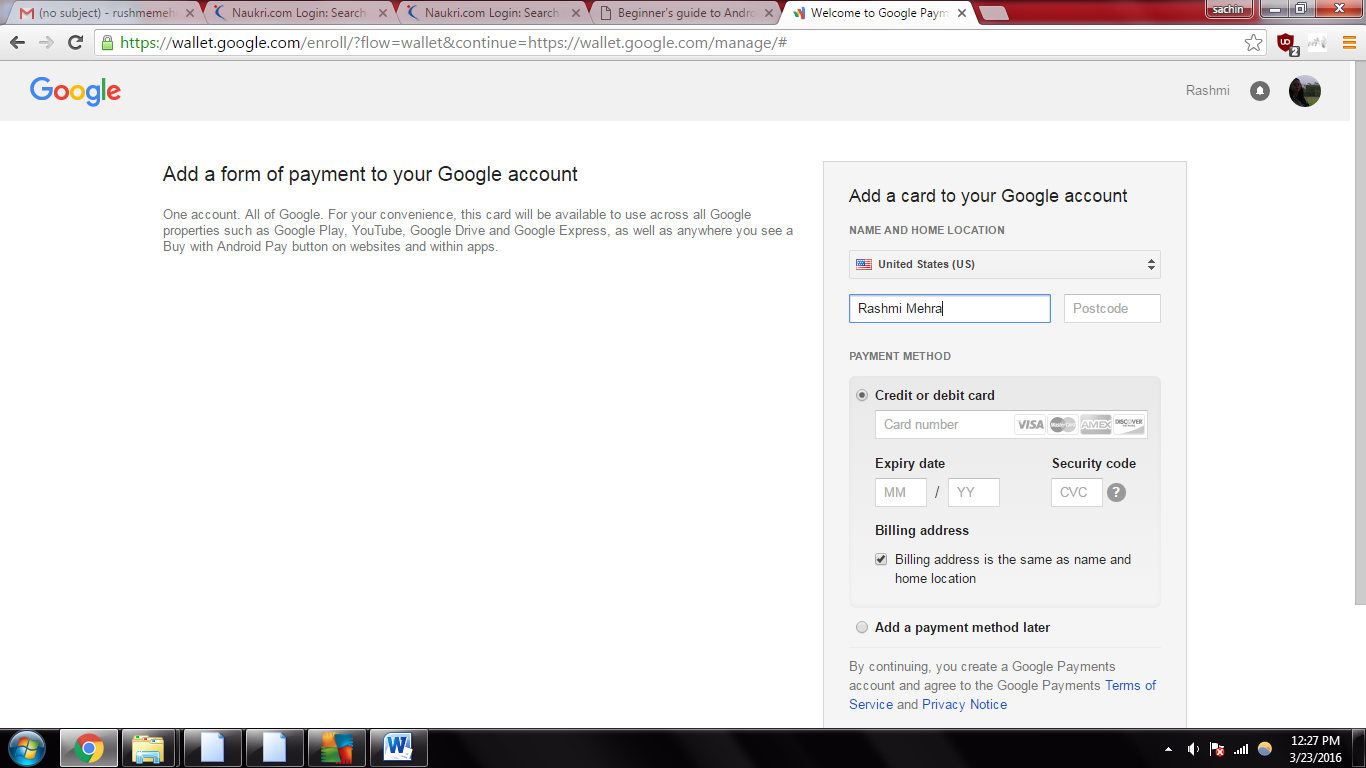The height and width of the screenshot is (768, 1366).
Task: Click the CVC security code field
Action: [1077, 492]
